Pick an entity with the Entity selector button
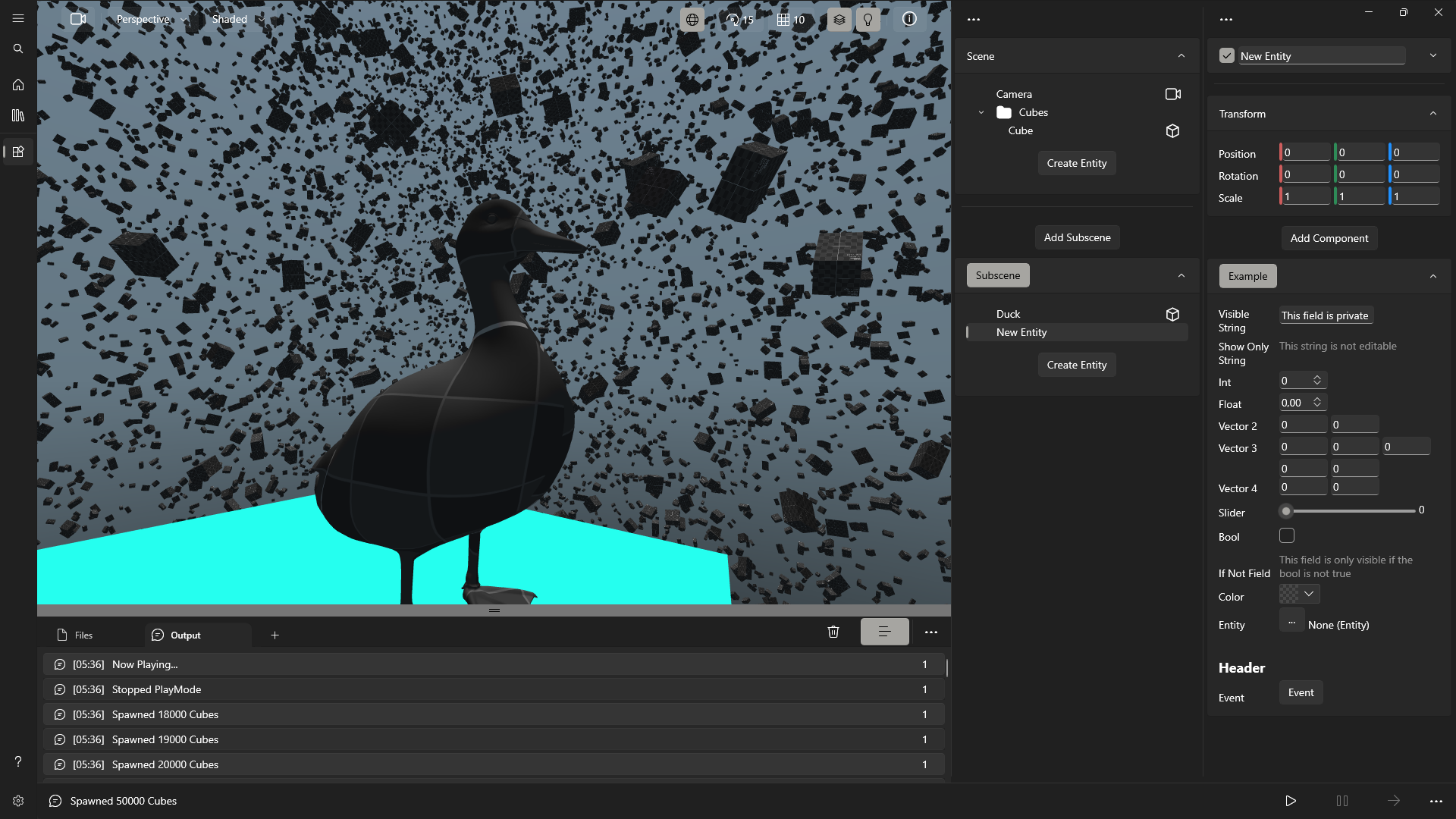Screen dimensions: 1456x819 click(1292, 622)
